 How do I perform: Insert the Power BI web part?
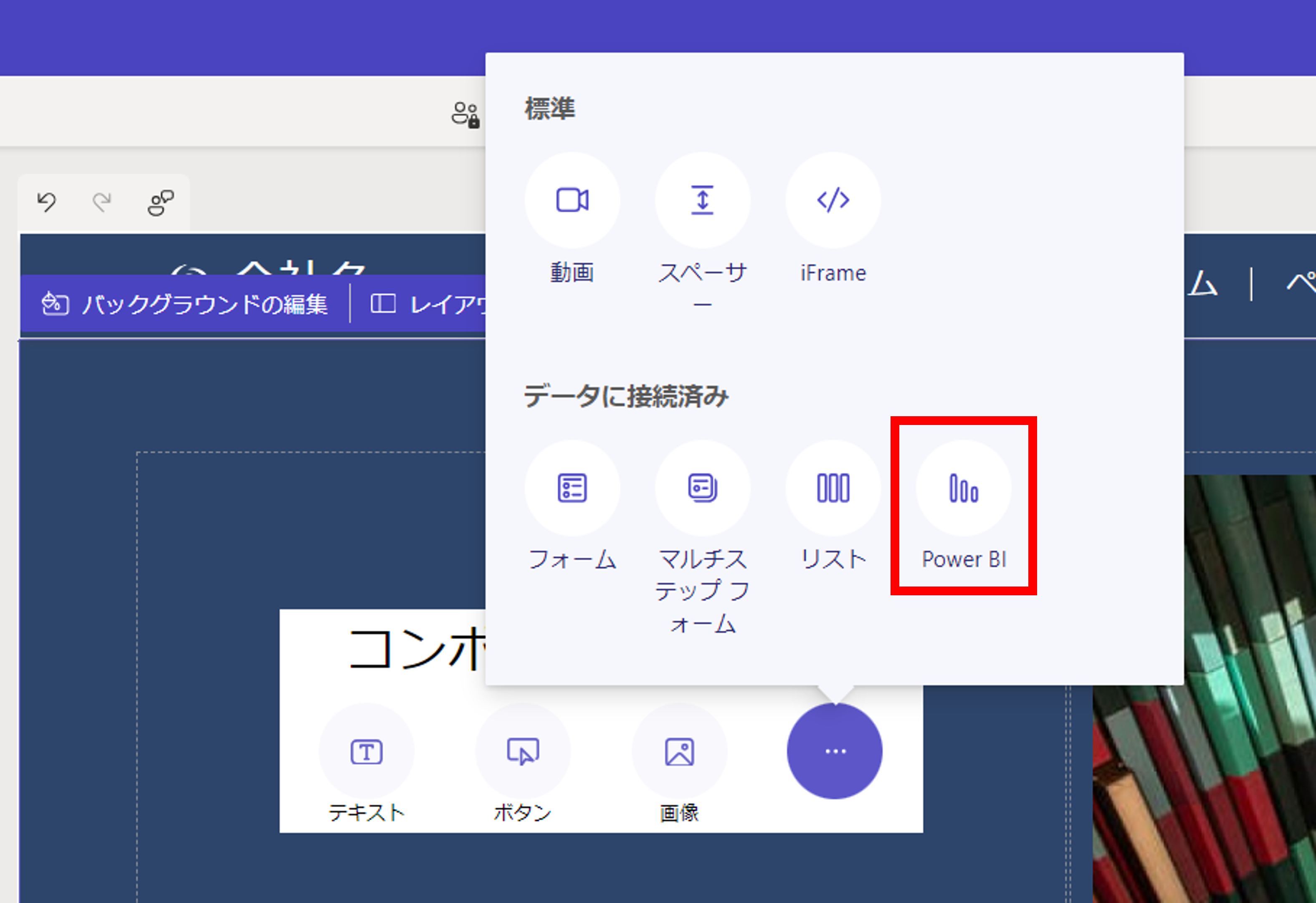[x=963, y=488]
